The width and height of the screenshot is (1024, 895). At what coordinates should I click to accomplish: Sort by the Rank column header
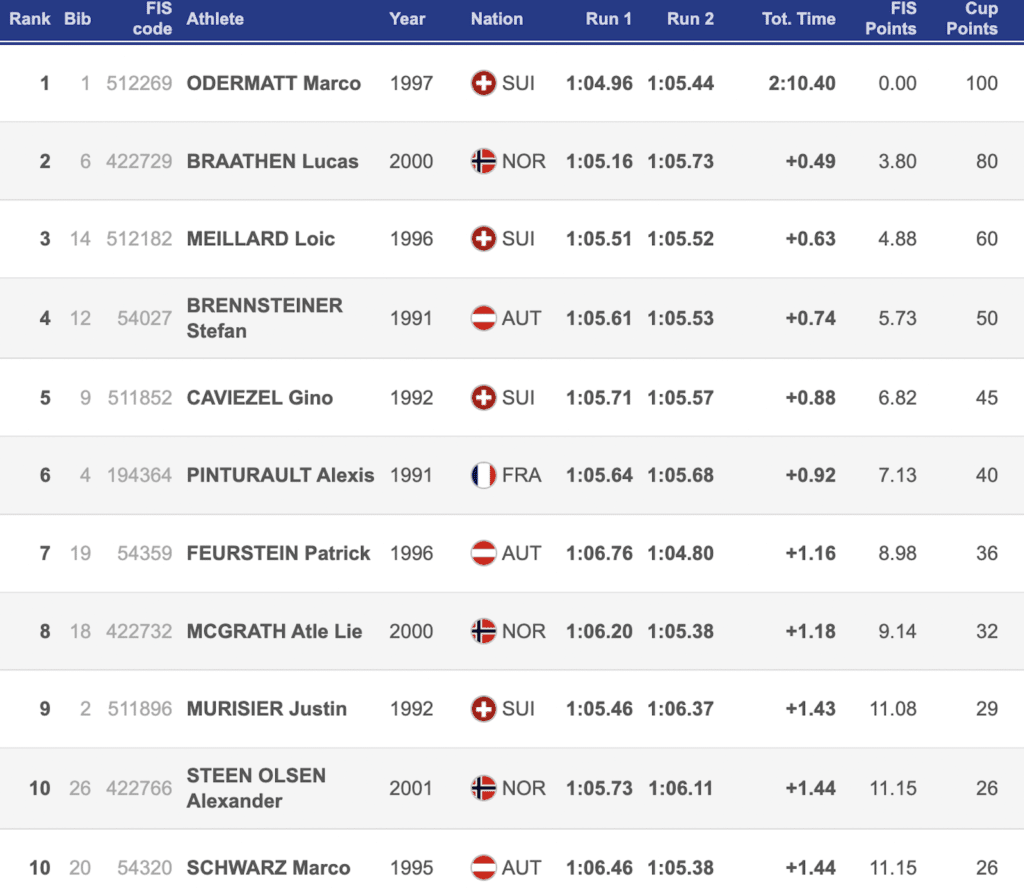click(x=30, y=19)
